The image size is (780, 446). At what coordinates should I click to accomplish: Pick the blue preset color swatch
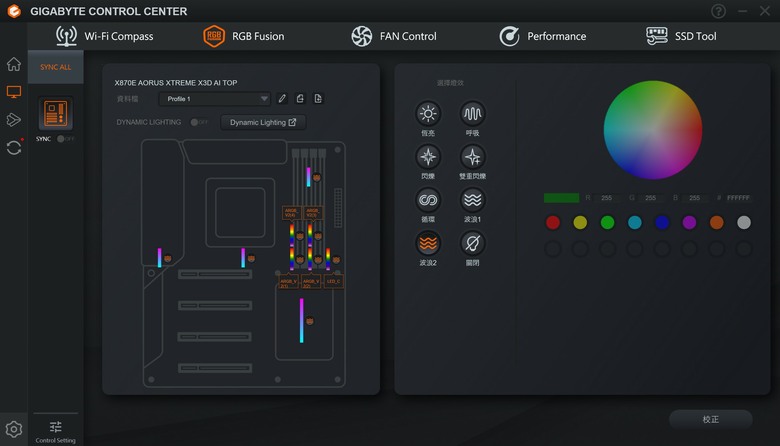click(662, 222)
